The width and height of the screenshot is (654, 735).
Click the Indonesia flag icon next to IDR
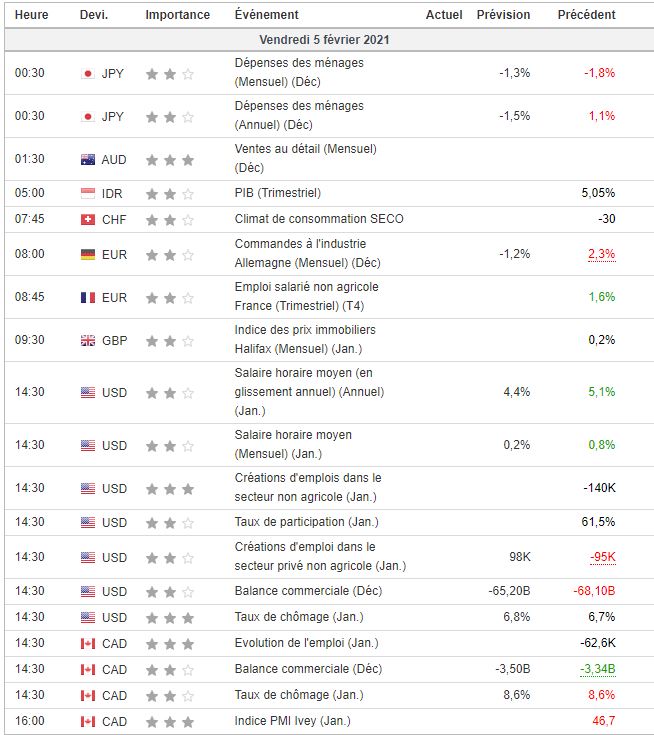click(87, 192)
